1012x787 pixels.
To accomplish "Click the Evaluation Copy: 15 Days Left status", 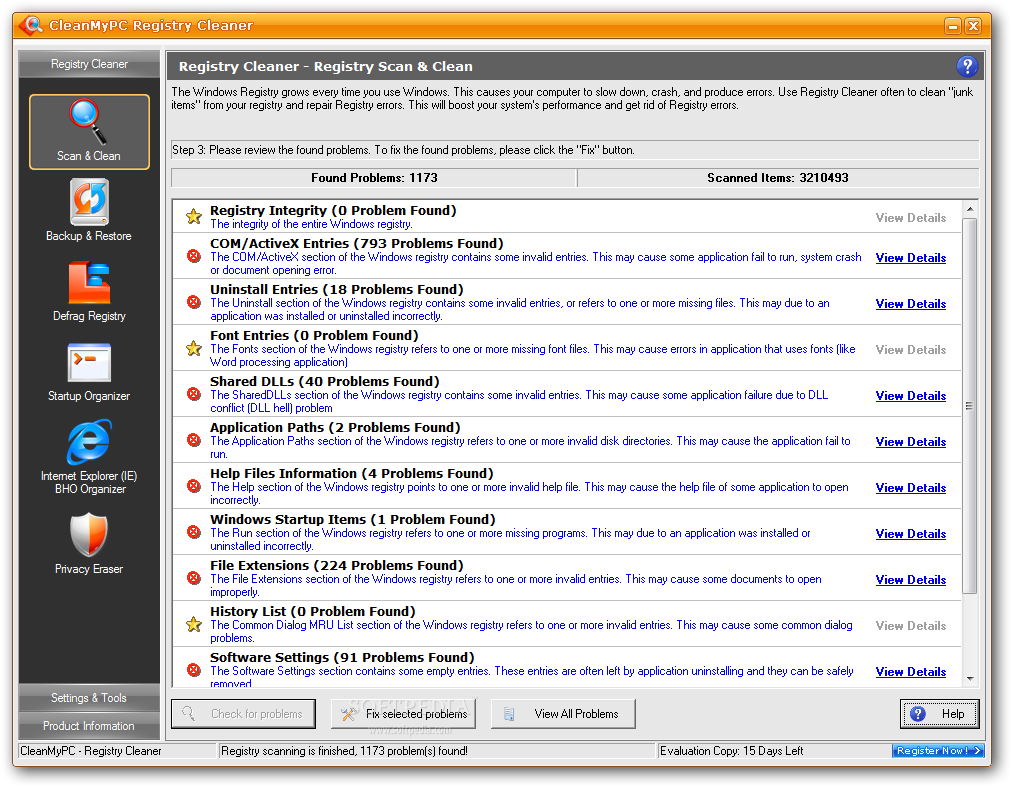I will click(x=731, y=751).
